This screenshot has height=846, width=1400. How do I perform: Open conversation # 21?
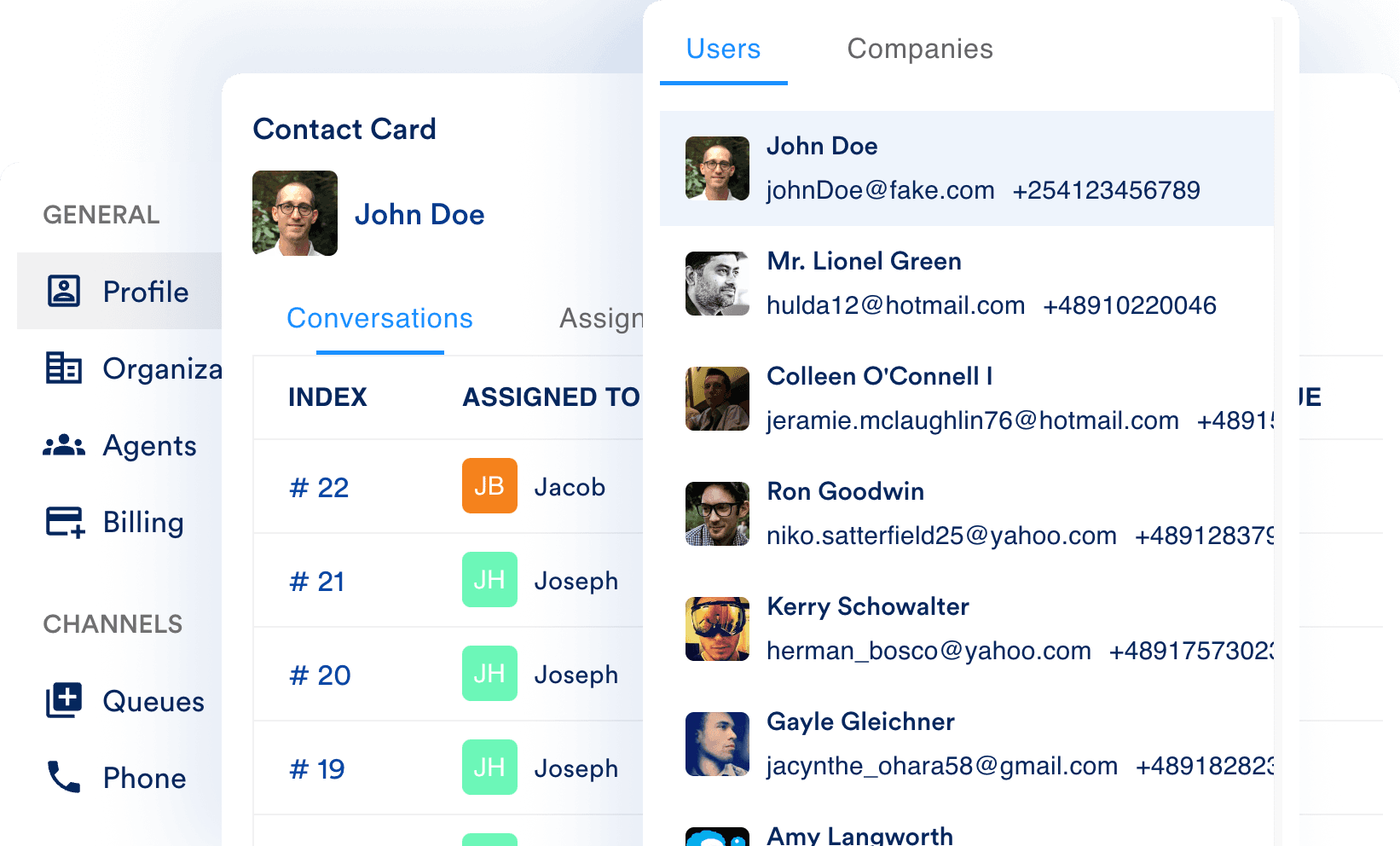[317, 581]
